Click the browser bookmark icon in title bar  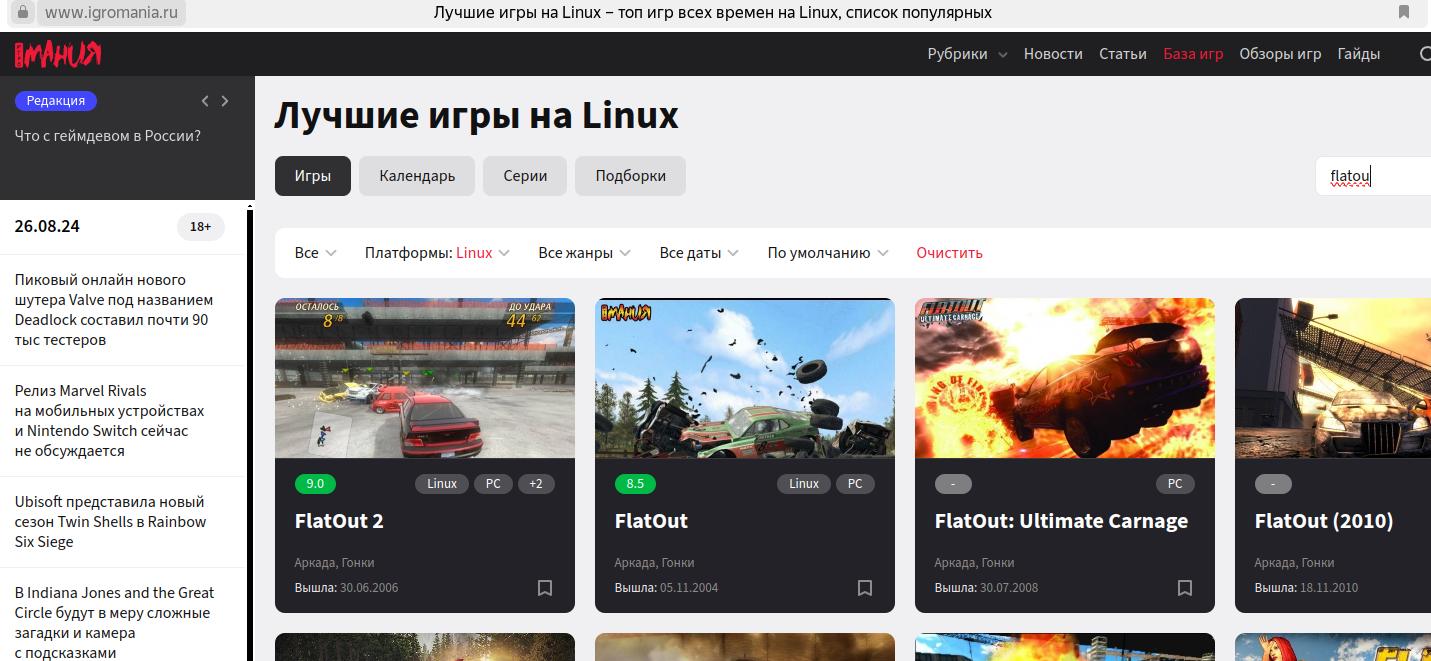(1404, 13)
